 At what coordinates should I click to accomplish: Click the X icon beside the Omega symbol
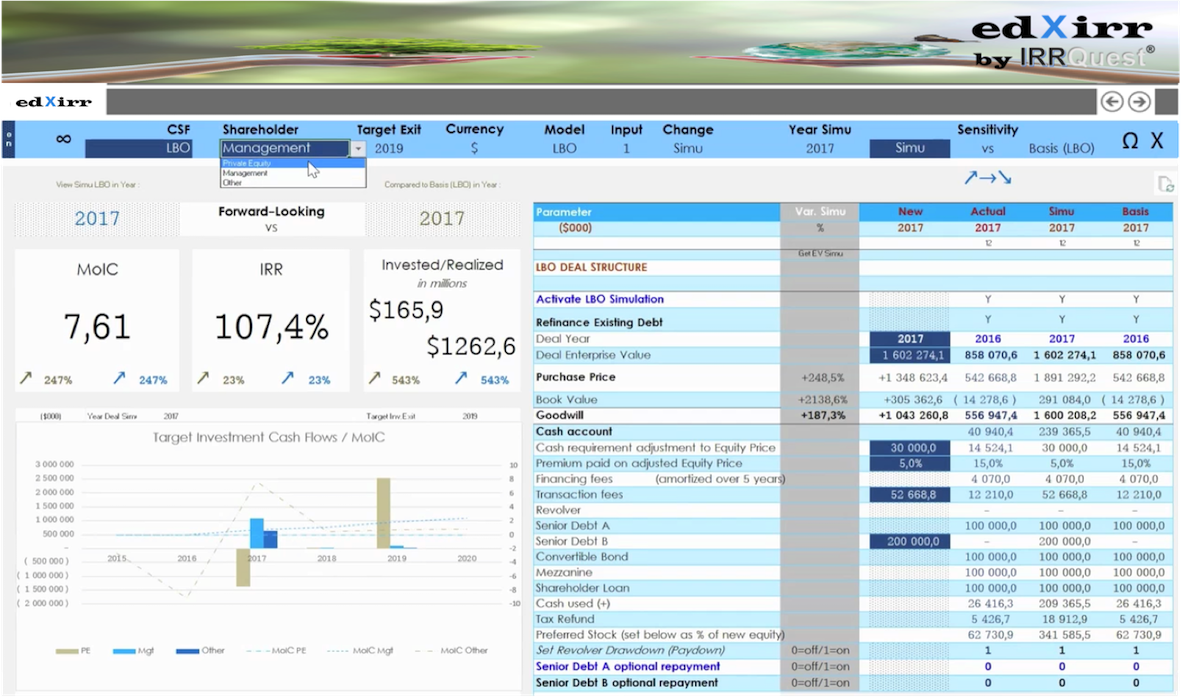1157,141
